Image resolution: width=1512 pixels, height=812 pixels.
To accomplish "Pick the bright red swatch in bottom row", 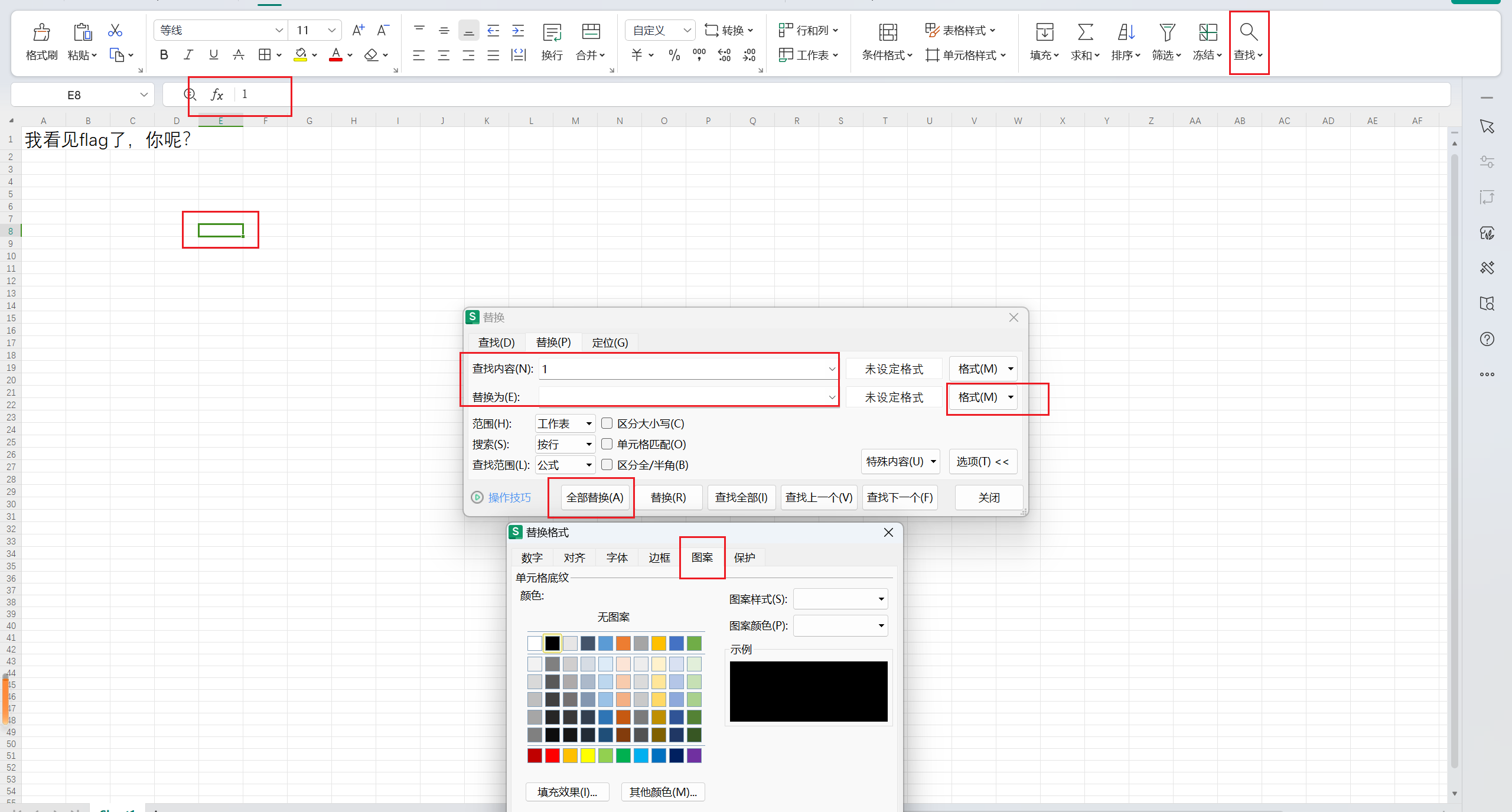I will (x=552, y=755).
